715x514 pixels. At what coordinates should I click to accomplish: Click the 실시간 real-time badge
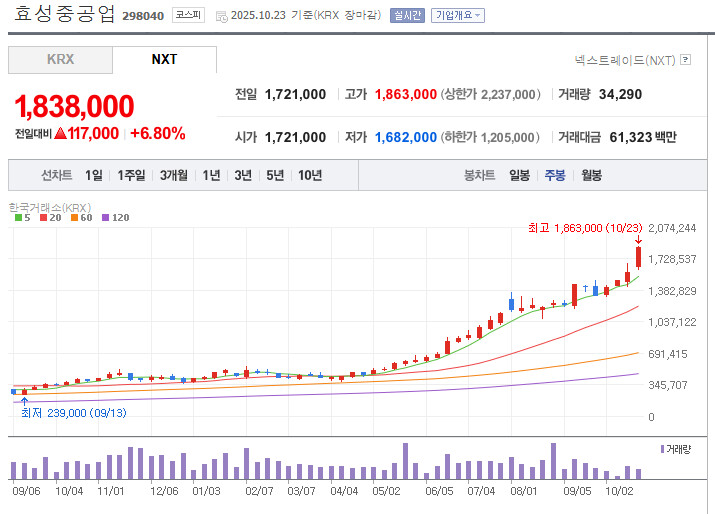[407, 16]
